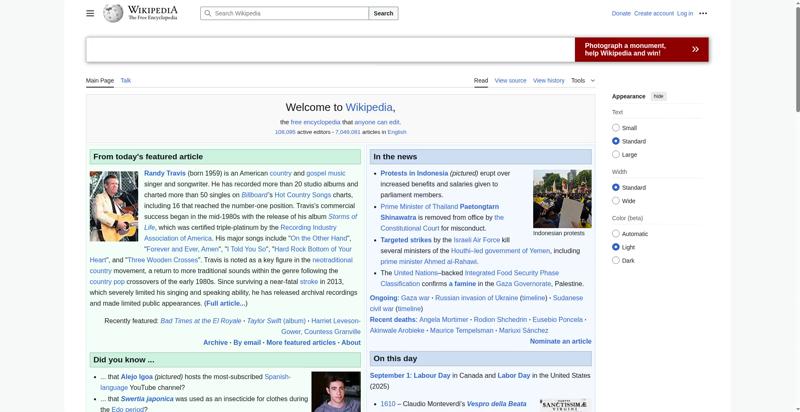Screen dimensions: 800x412
Task: Select Standard width option
Action: click(616, 187)
